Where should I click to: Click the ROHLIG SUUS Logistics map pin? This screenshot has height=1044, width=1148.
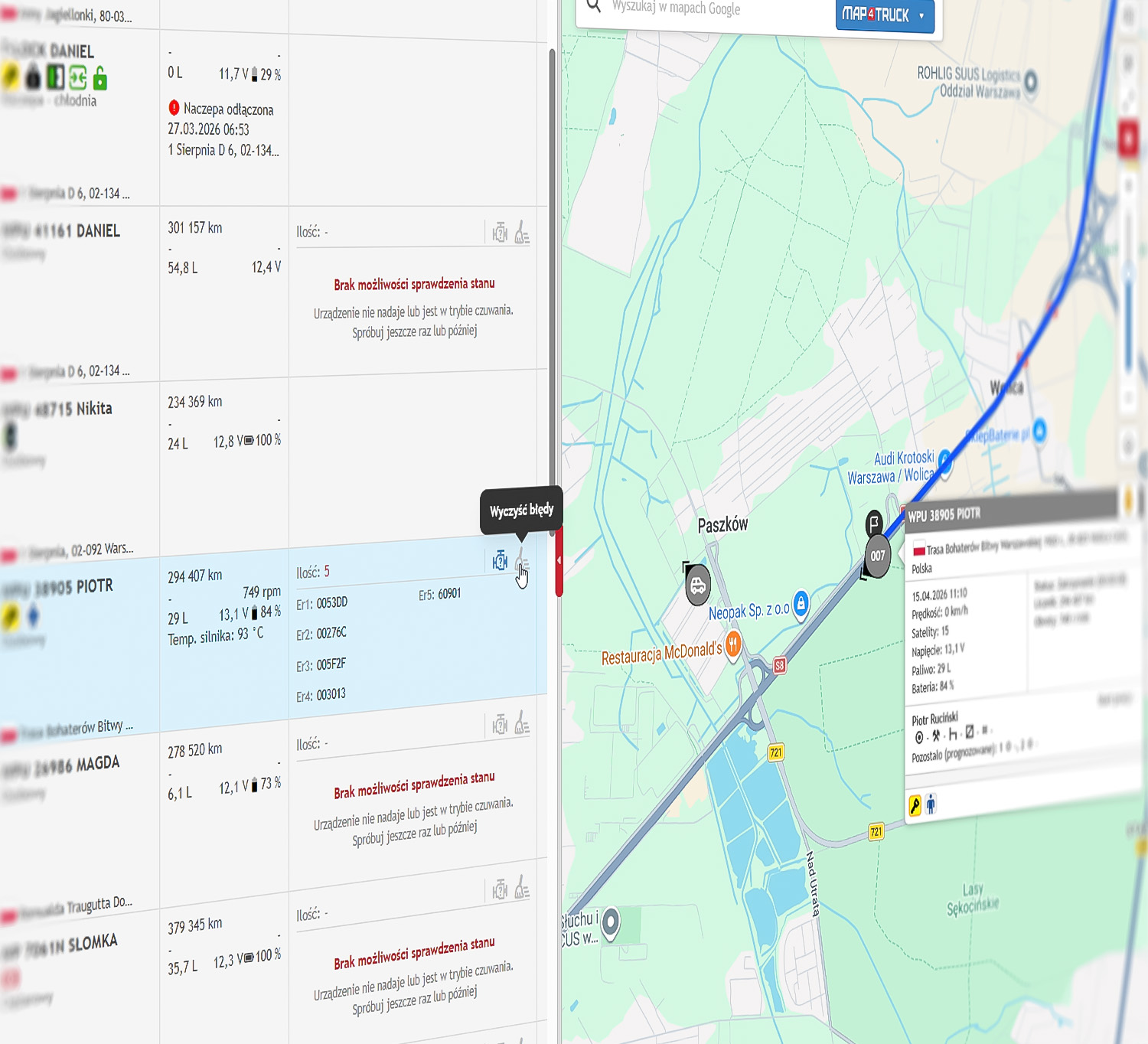click(x=1030, y=81)
